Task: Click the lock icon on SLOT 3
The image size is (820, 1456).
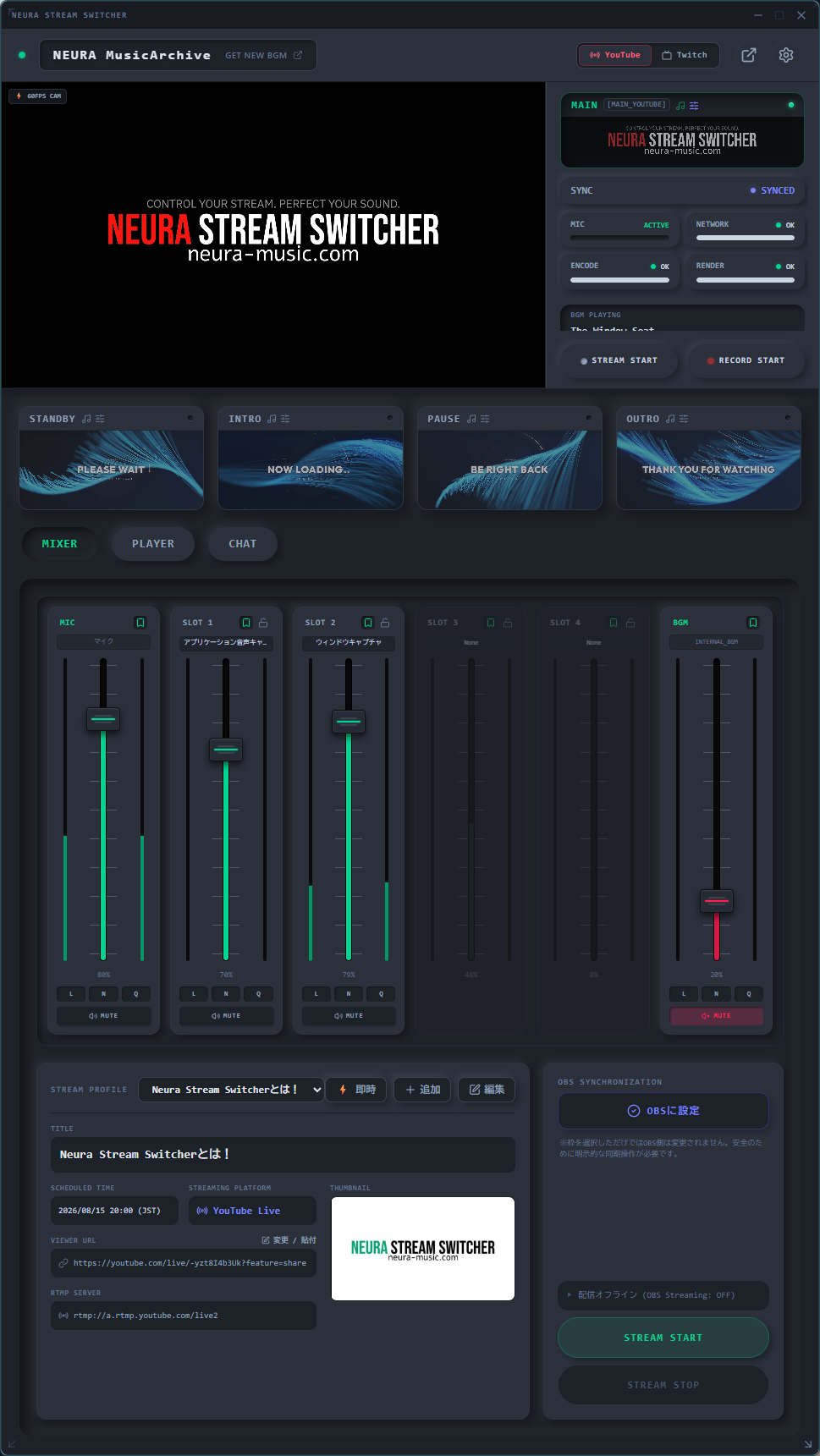Action: point(508,623)
